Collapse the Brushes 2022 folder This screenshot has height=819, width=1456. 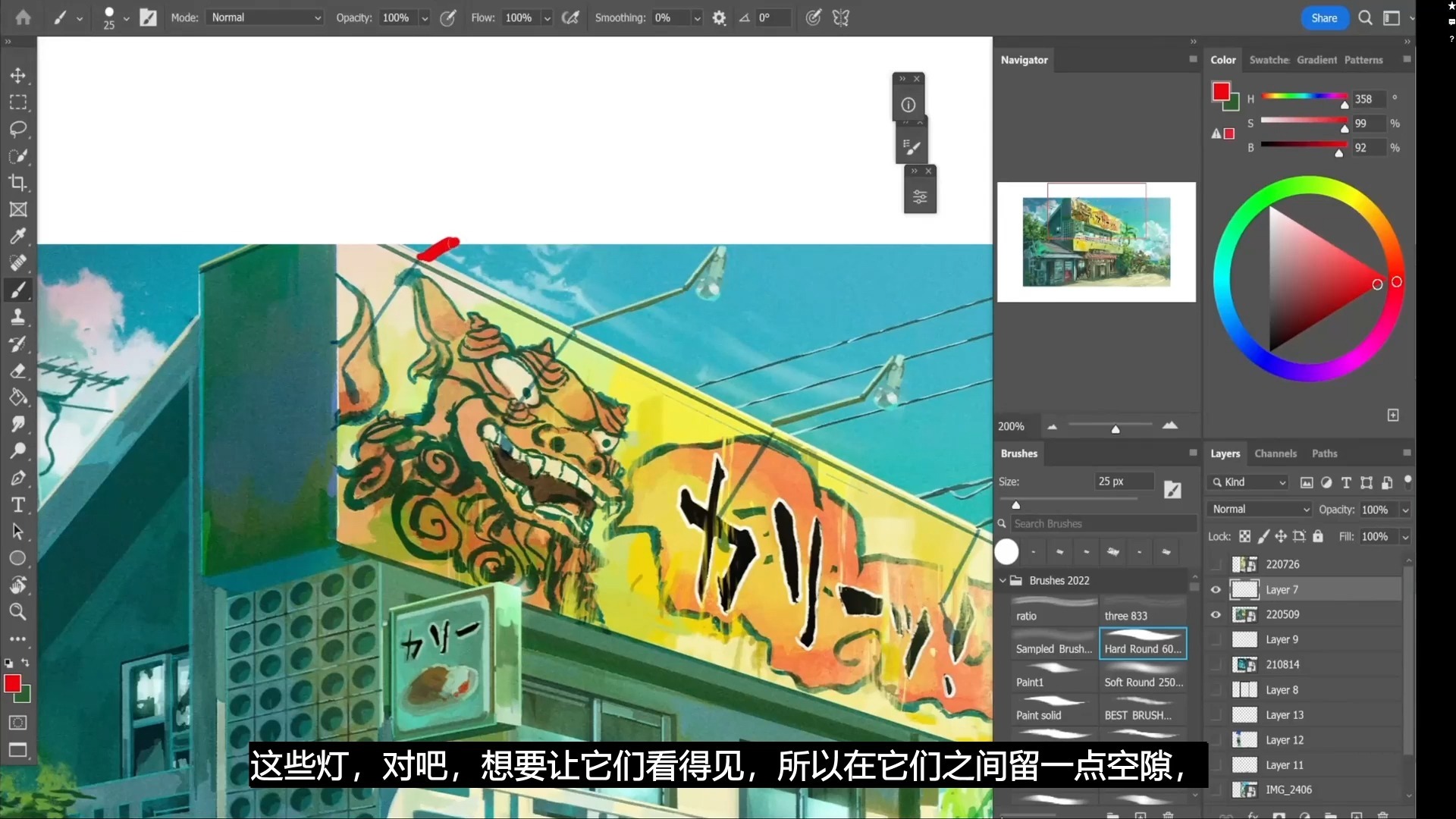[x=1003, y=580]
